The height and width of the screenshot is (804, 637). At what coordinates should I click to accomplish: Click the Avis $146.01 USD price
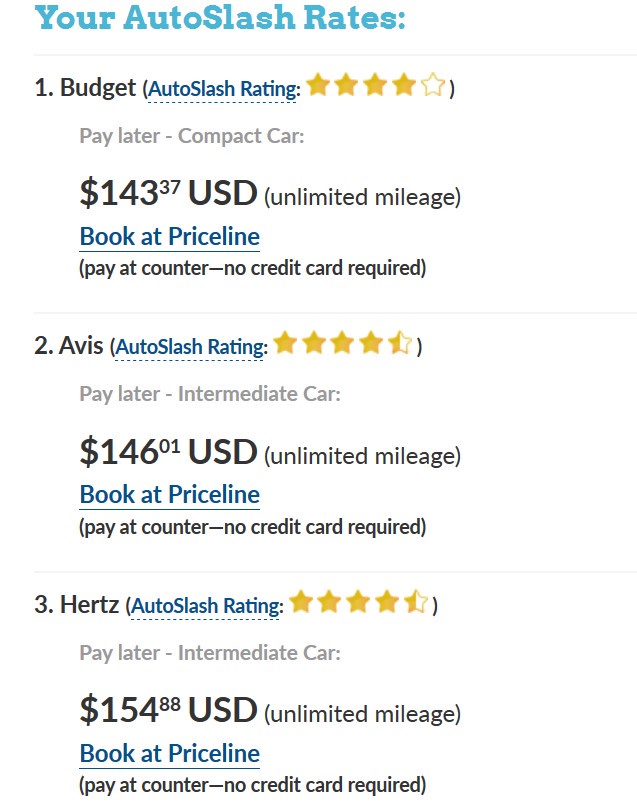click(168, 452)
